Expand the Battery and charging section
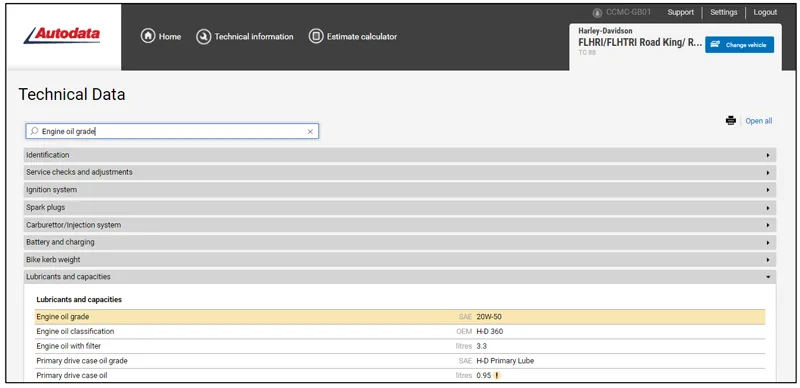 coord(399,242)
